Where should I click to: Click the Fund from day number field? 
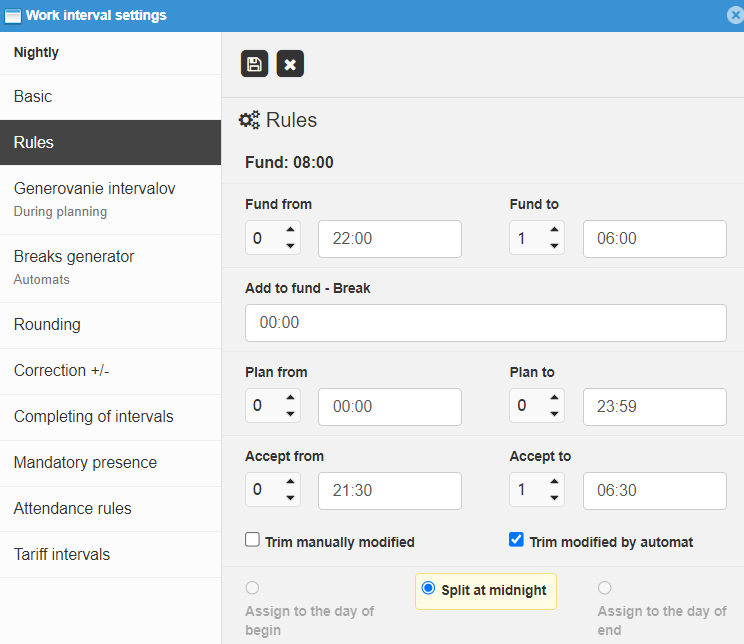click(x=273, y=238)
